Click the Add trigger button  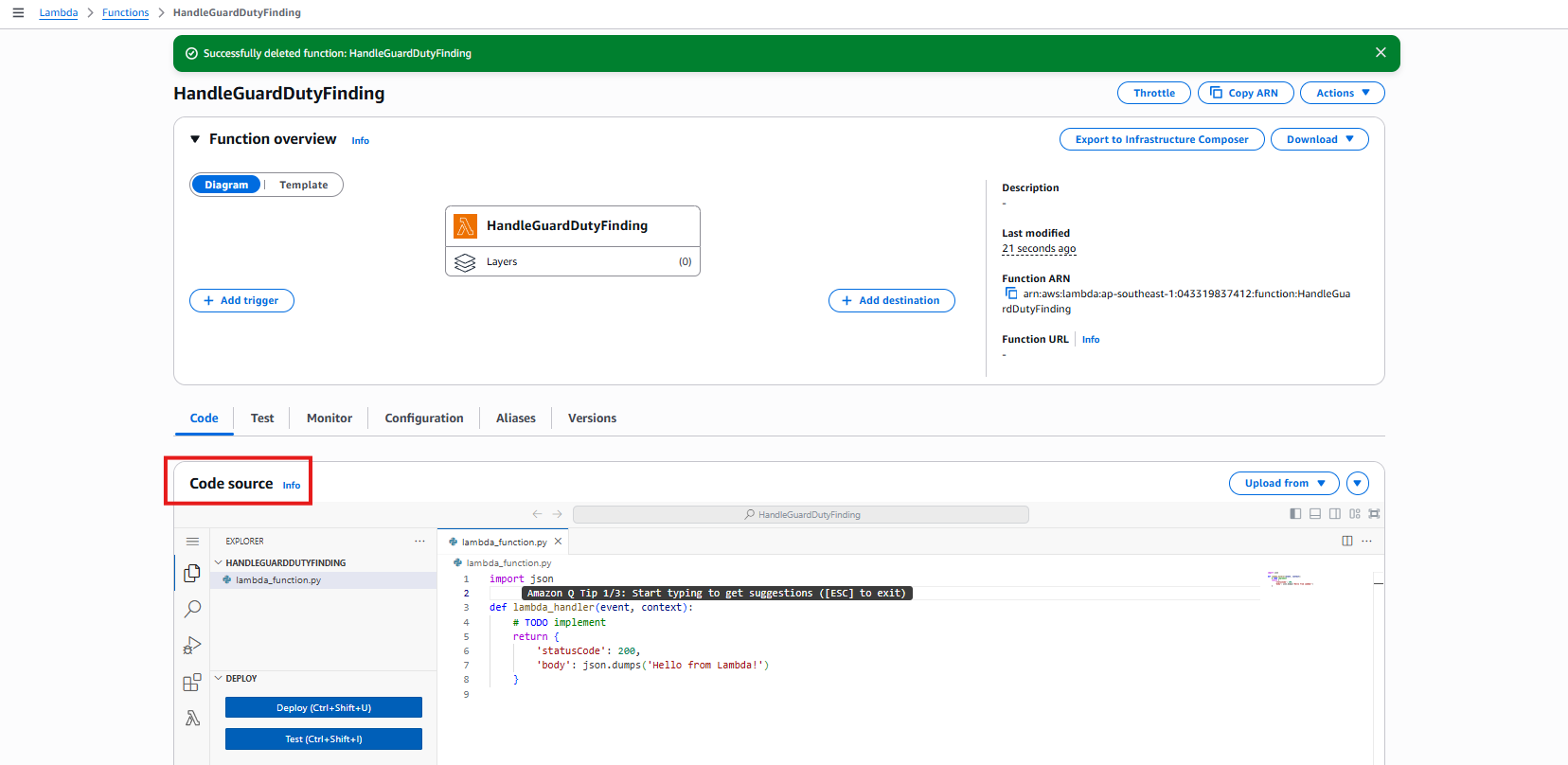pos(241,300)
